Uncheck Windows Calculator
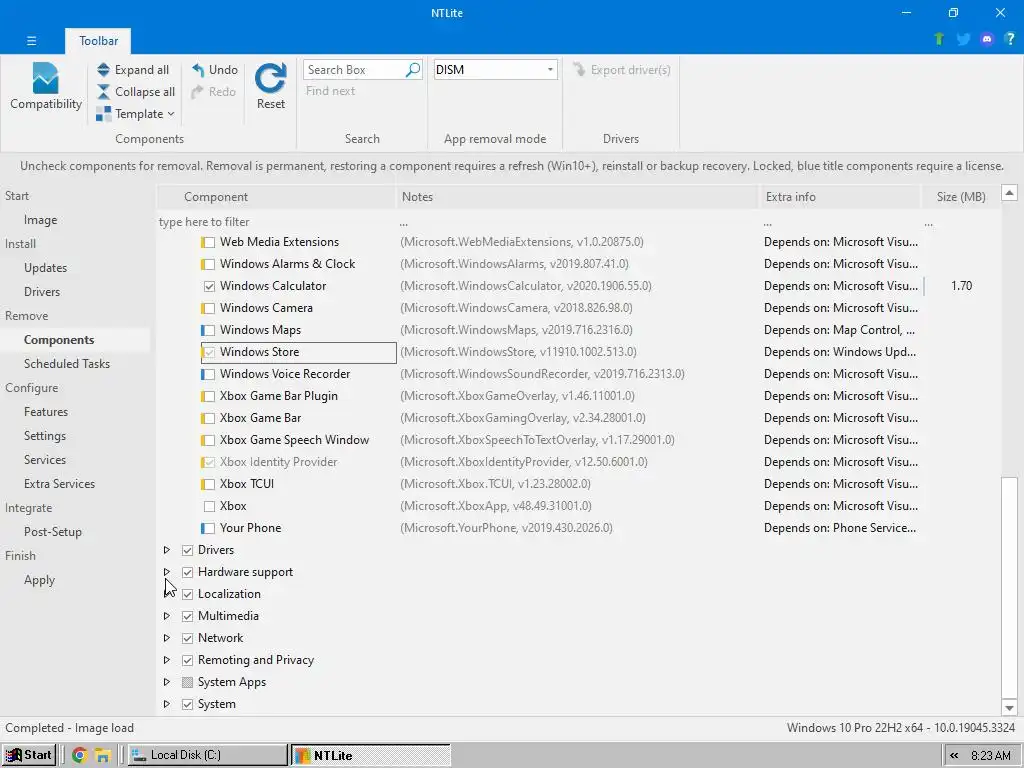 (x=209, y=286)
